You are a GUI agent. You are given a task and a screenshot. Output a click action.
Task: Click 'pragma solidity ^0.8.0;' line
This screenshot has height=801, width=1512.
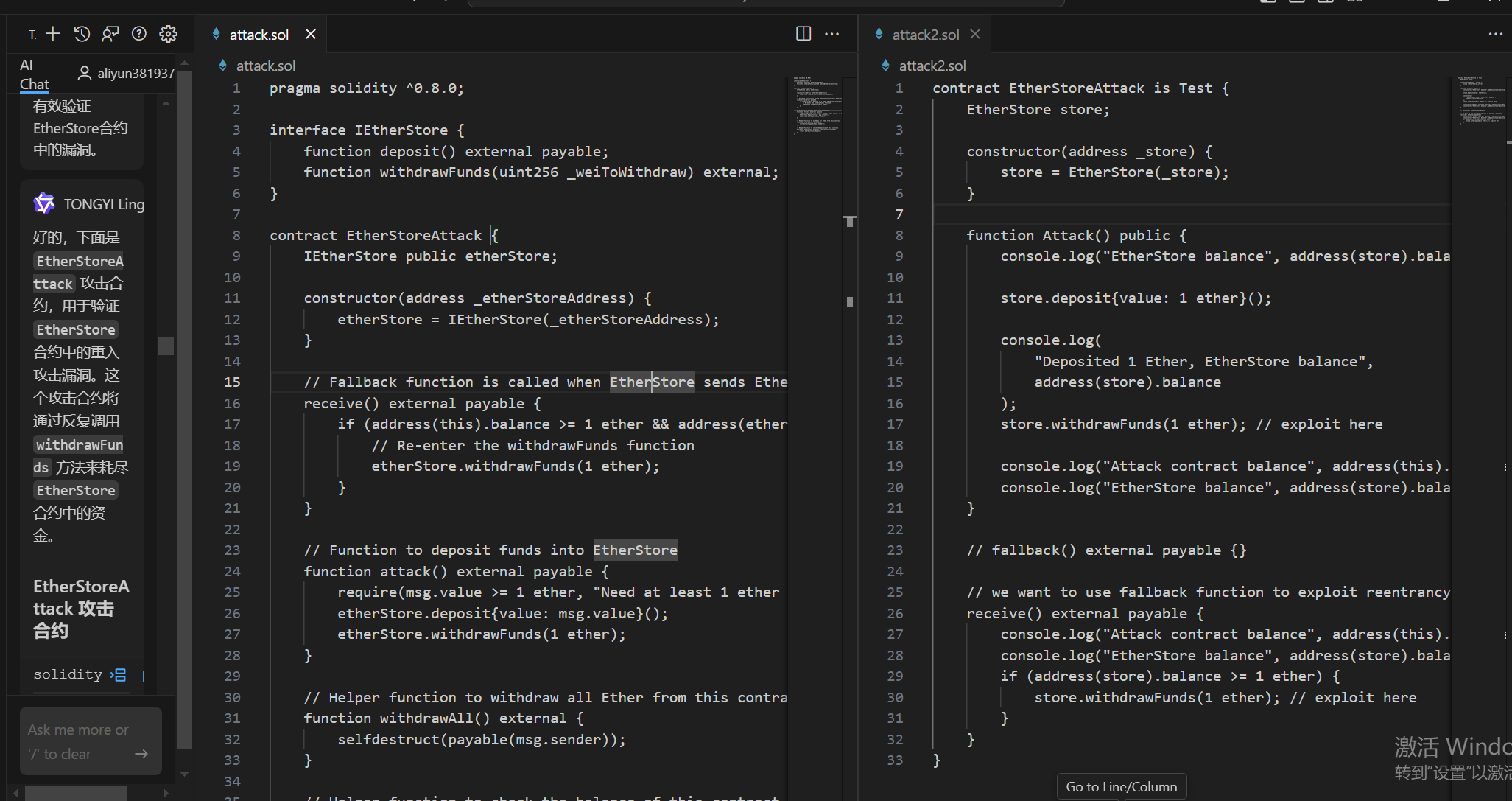click(x=367, y=88)
